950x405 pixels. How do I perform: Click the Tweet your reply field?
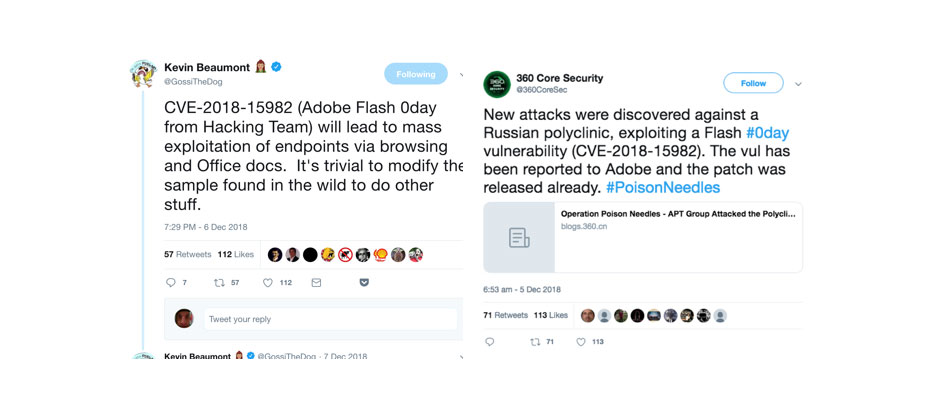click(x=330, y=319)
